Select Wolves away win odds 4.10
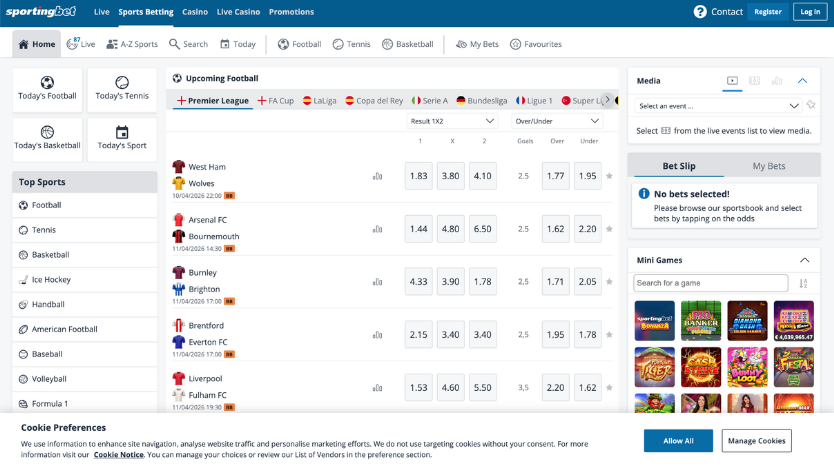834x468 pixels. point(482,176)
